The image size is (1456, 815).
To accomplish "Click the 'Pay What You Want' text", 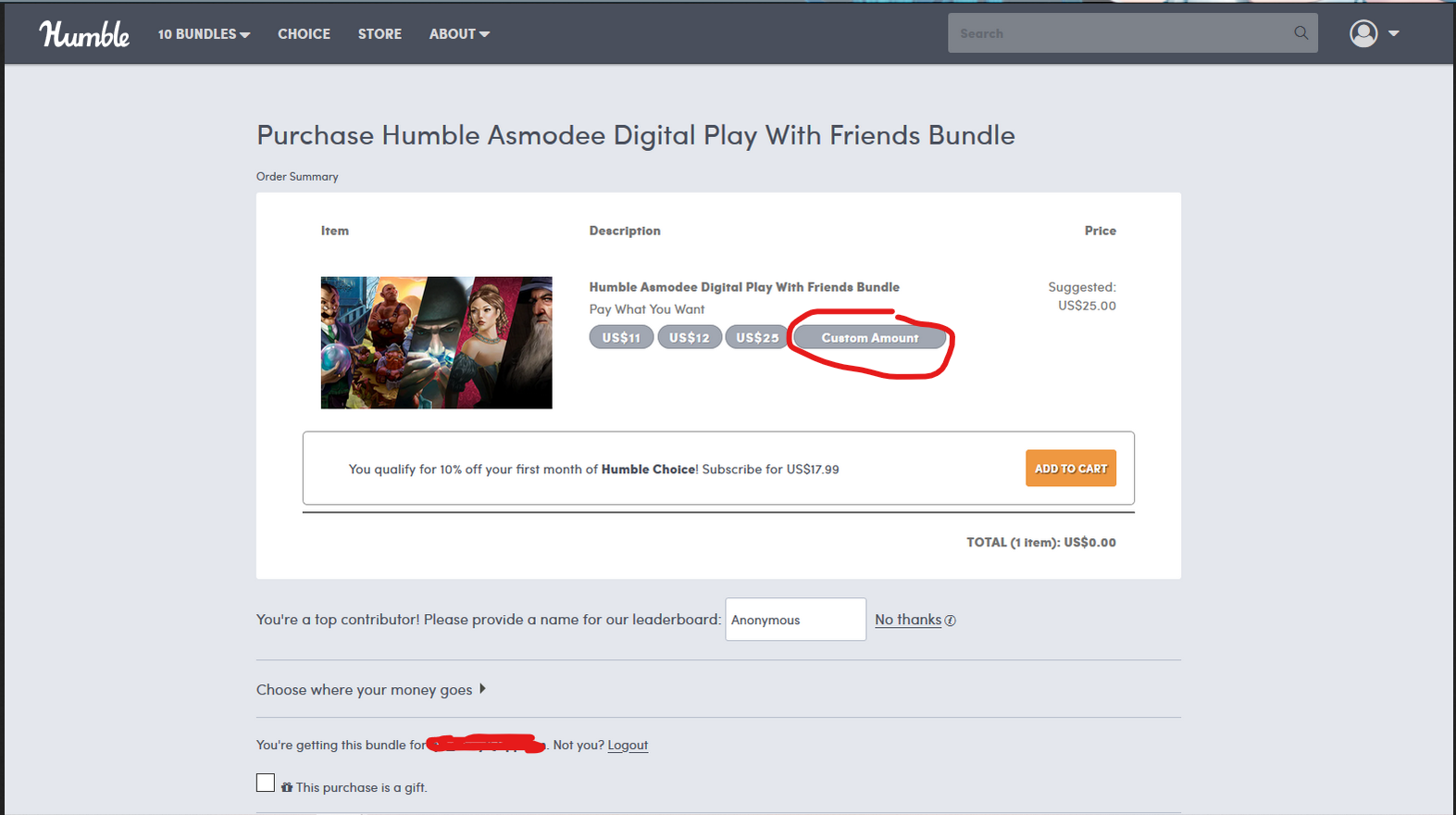I will tap(647, 309).
